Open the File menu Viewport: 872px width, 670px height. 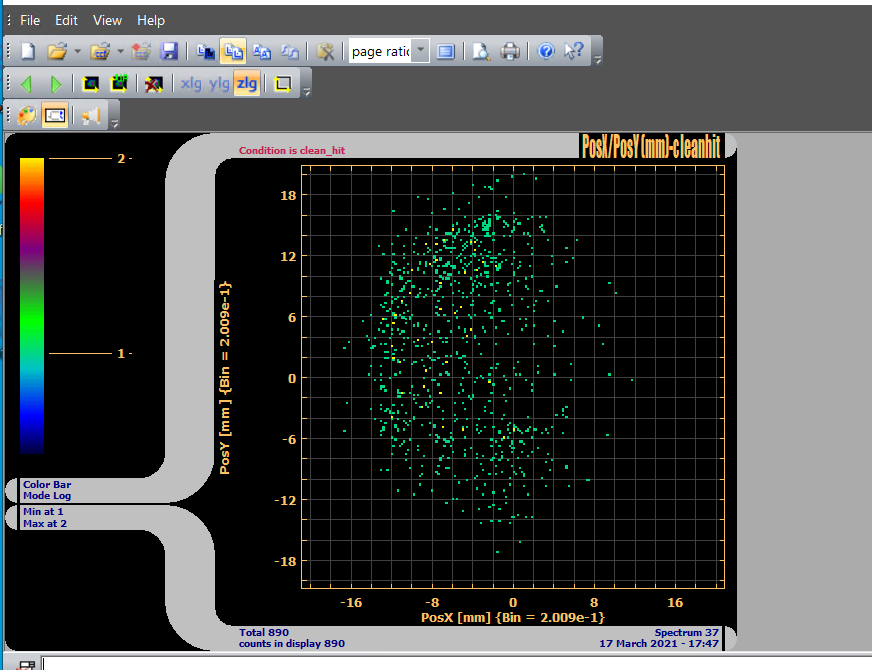point(30,20)
